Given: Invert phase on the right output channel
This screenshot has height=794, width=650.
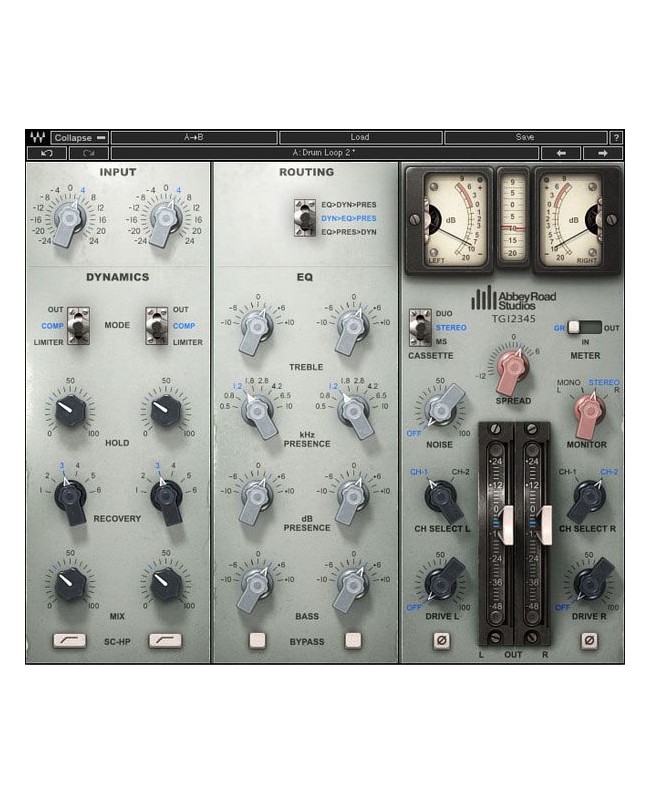Looking at the screenshot, I should pos(588,640).
